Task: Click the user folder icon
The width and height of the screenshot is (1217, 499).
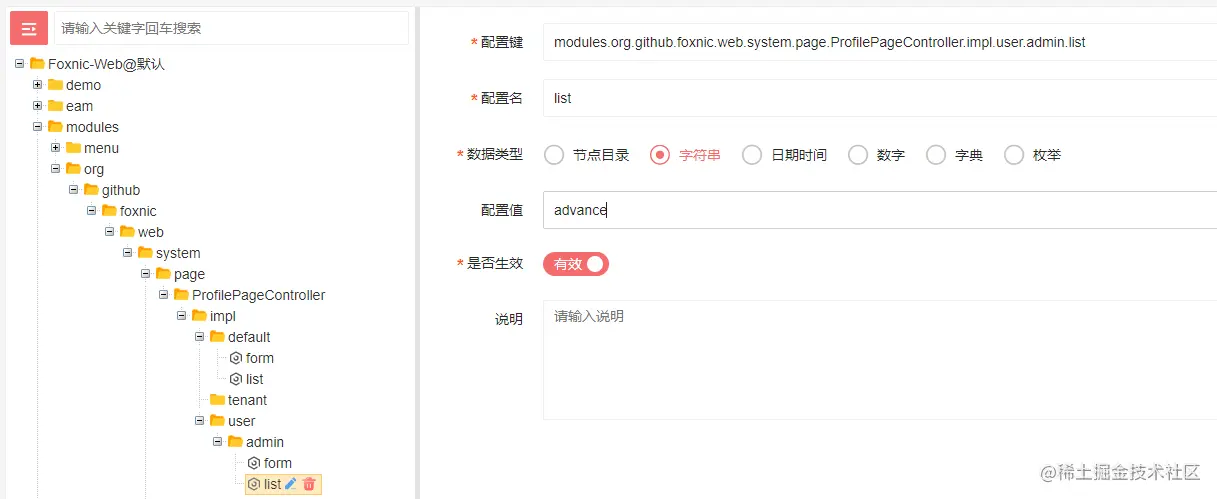Action: (217, 421)
